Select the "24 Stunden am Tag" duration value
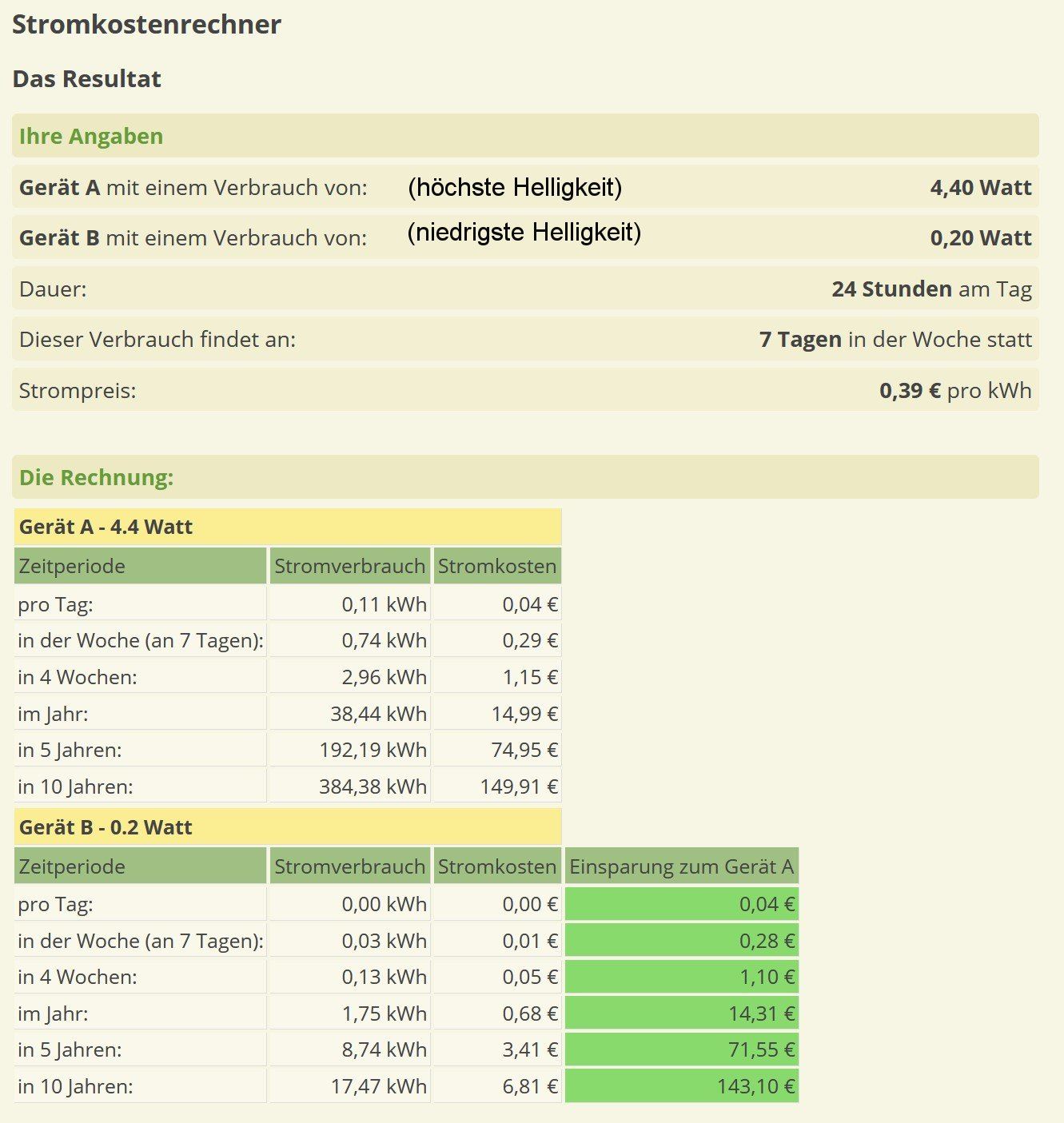 [x=931, y=289]
